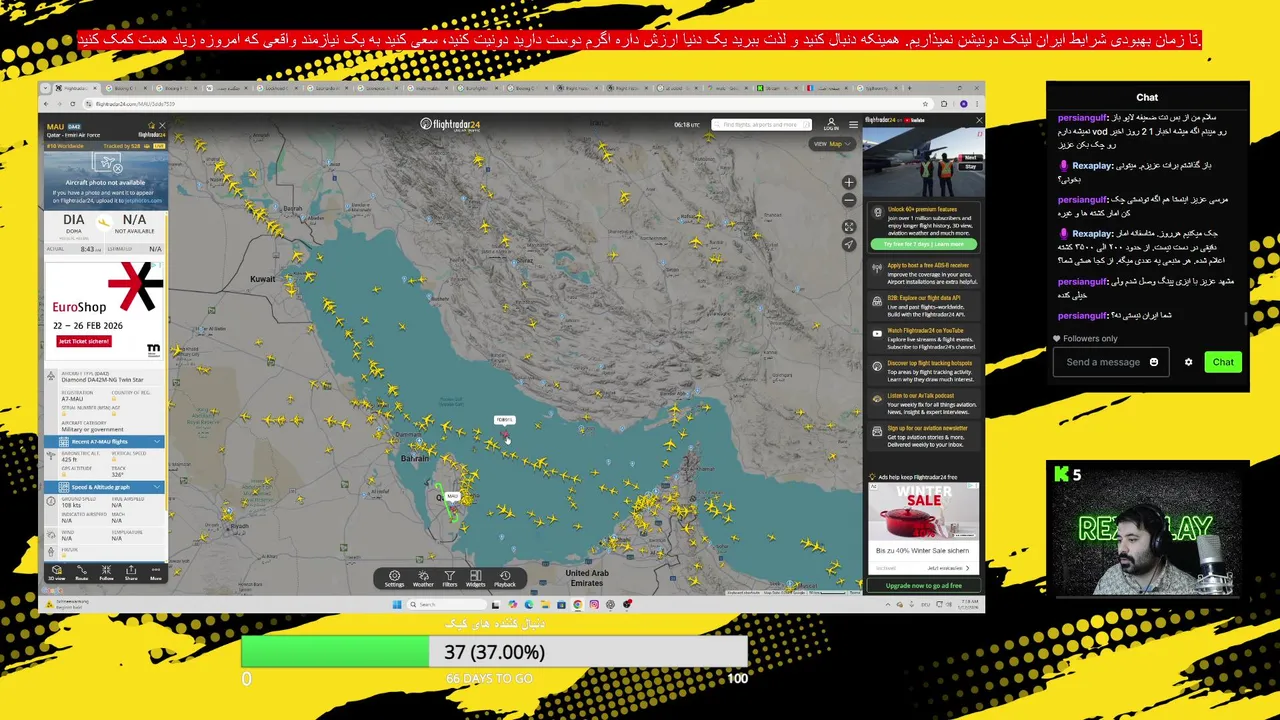Open the Playback history tool
The height and width of the screenshot is (720, 1280).
[505, 580]
